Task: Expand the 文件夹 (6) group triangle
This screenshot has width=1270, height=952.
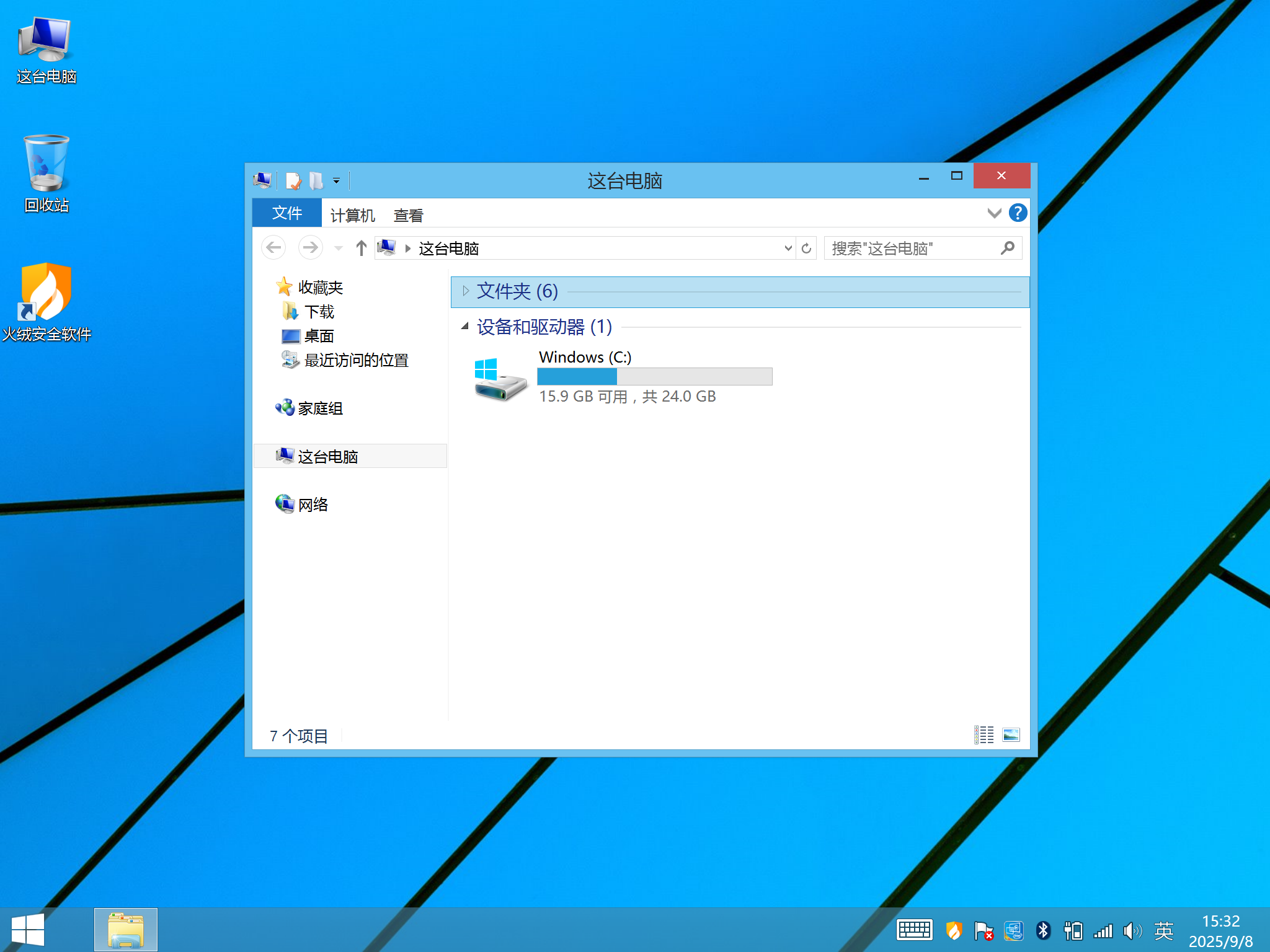Action: pos(466,291)
